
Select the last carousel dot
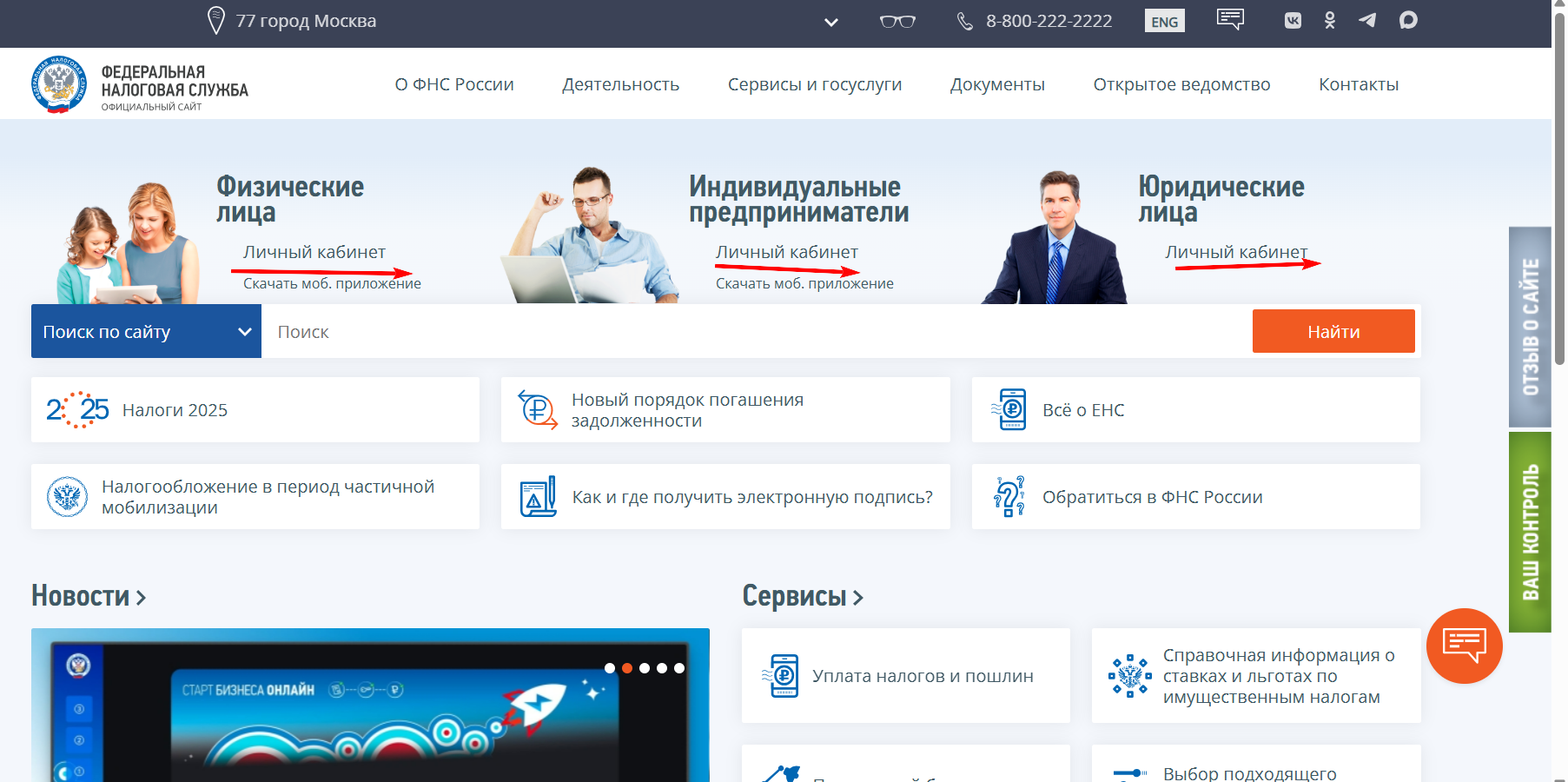[679, 668]
